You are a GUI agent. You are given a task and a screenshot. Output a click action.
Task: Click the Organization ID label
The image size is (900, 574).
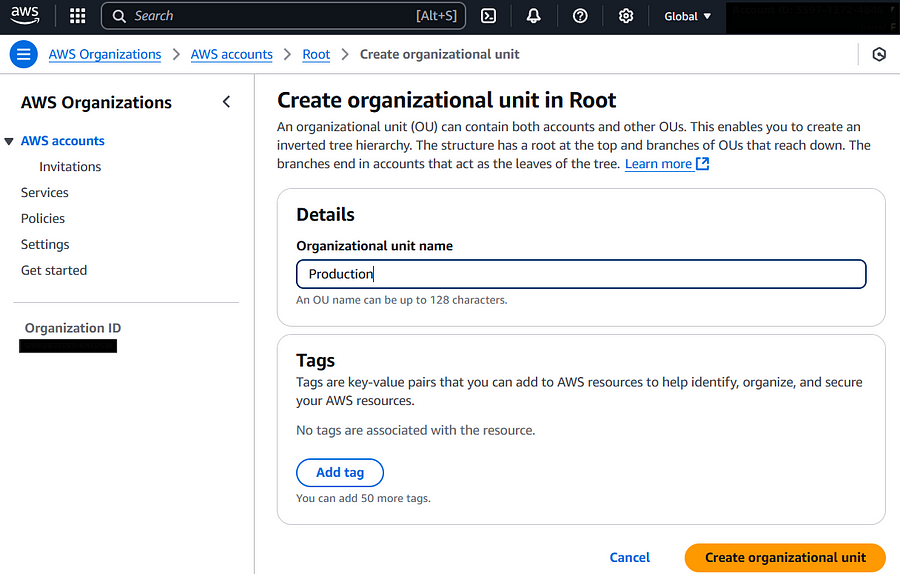tap(73, 328)
